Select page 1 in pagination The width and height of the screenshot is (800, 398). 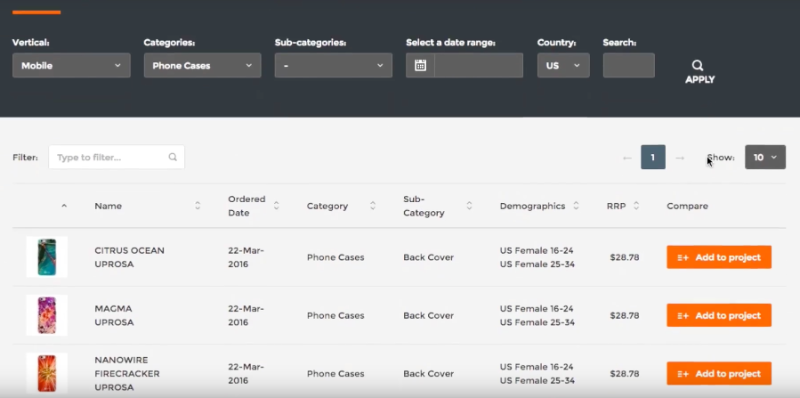coord(653,157)
